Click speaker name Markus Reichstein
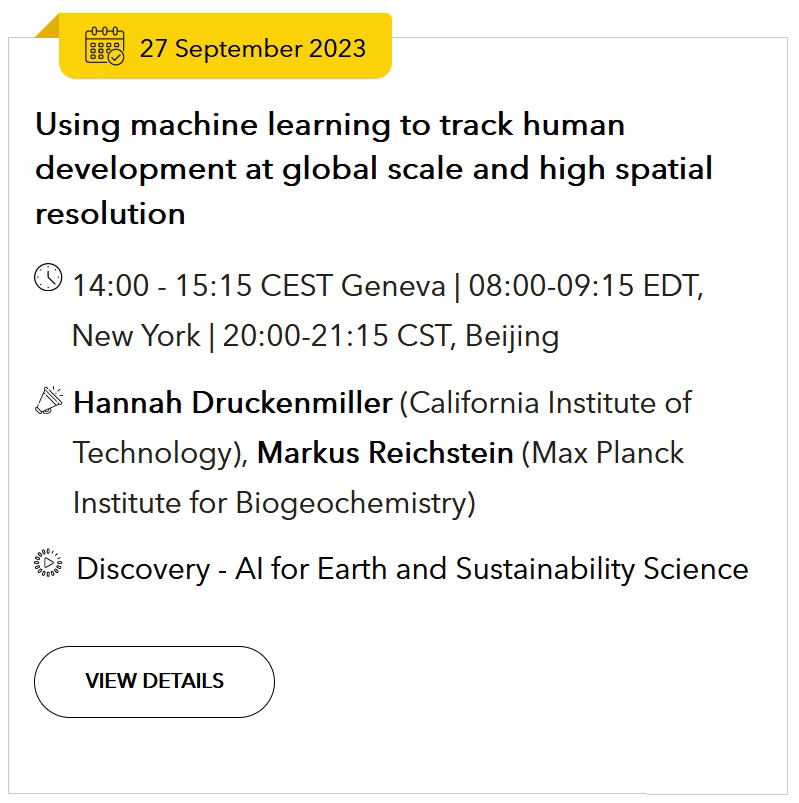This screenshot has width=799, height=803. tap(385, 453)
